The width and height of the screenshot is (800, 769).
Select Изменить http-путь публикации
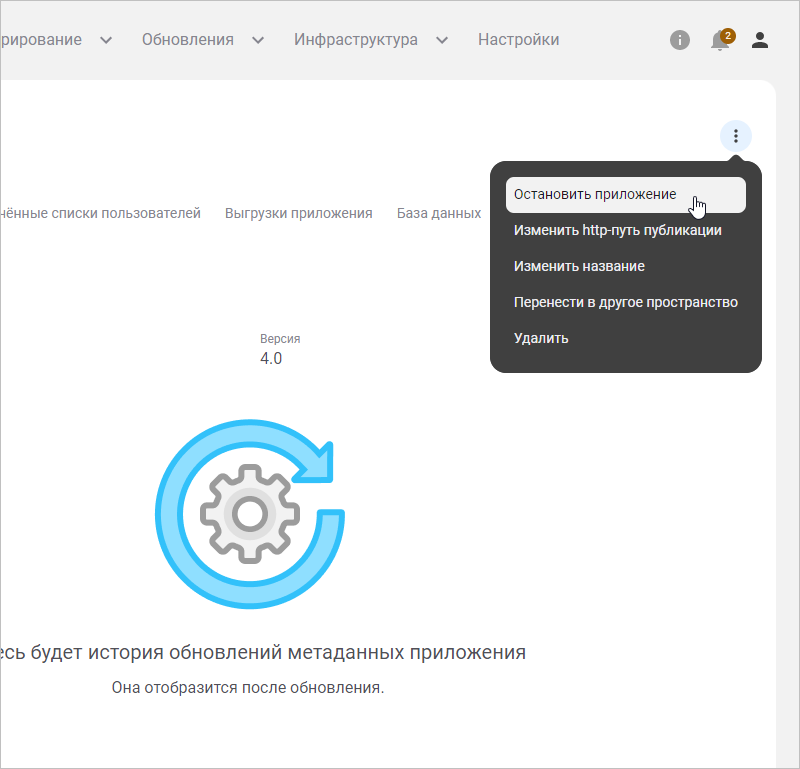[x=618, y=230]
